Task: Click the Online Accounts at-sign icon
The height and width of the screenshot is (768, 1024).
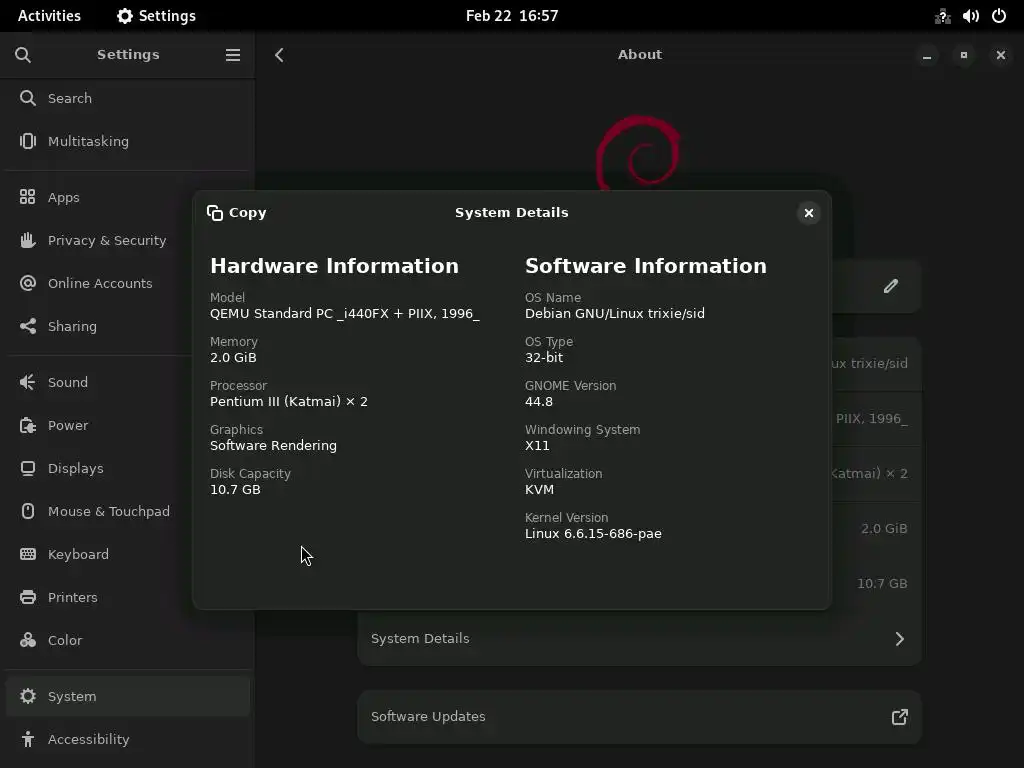Action: pyautogui.click(x=27, y=283)
